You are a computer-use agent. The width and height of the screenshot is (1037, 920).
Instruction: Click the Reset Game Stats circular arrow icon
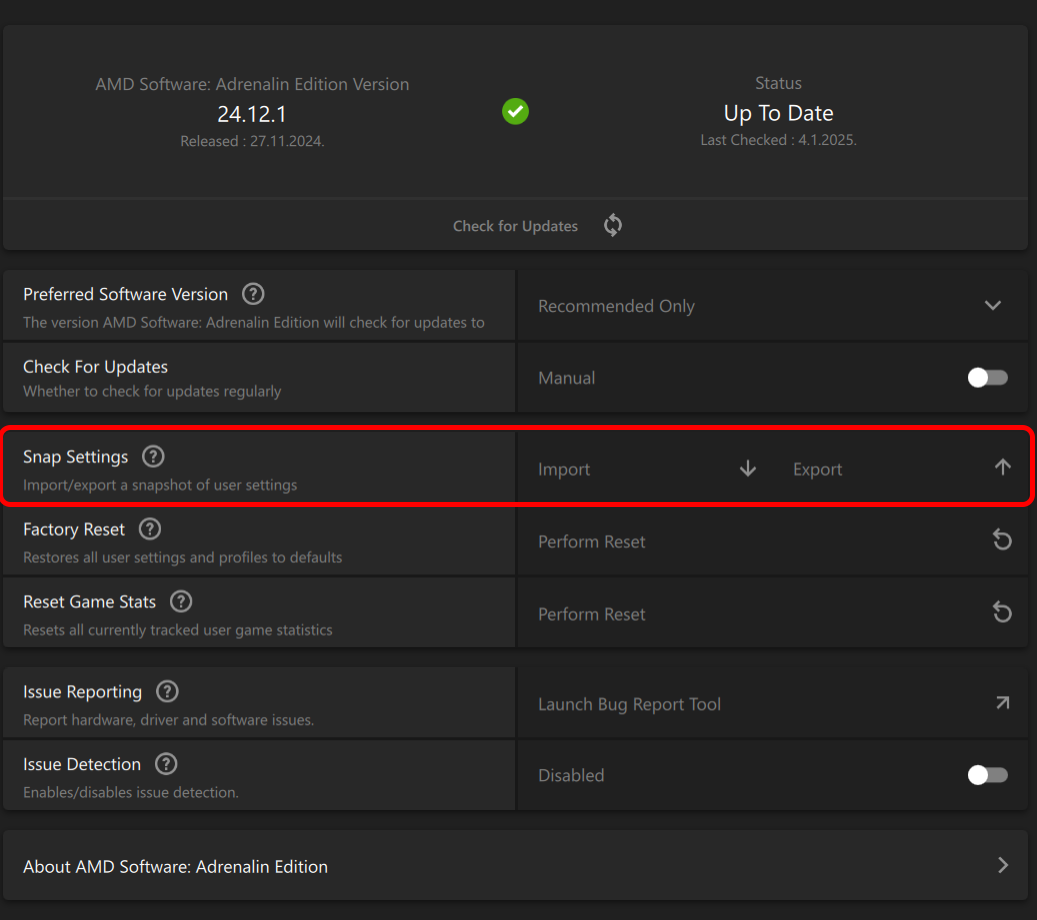click(1003, 612)
